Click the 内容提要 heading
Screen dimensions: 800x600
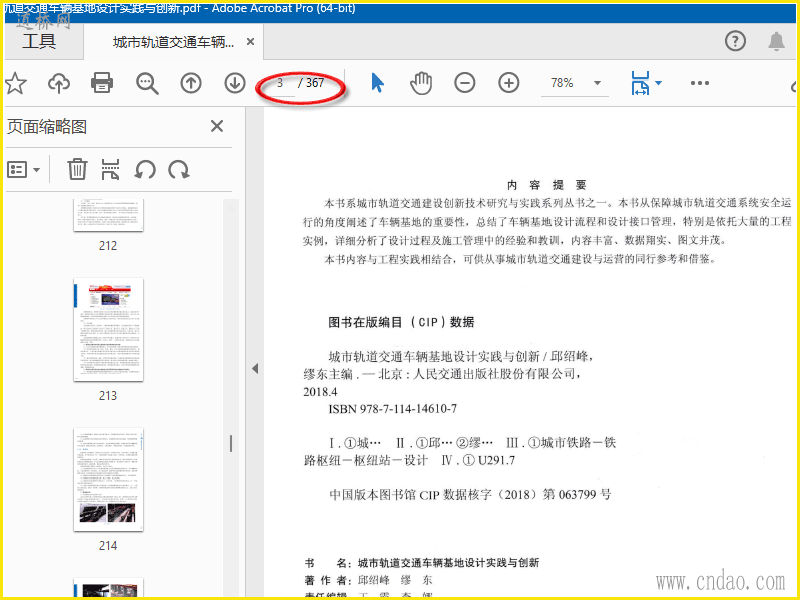[x=546, y=185]
